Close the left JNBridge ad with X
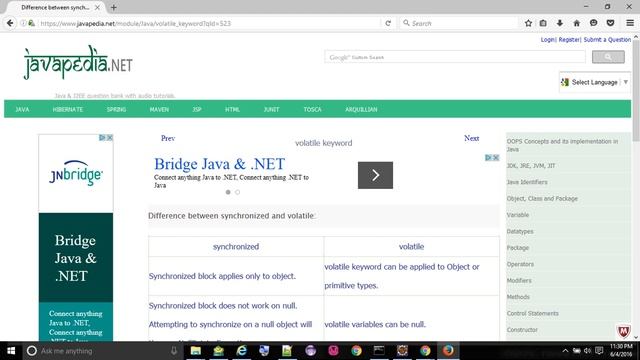Viewport: 640px width, 360px height. (x=110, y=138)
